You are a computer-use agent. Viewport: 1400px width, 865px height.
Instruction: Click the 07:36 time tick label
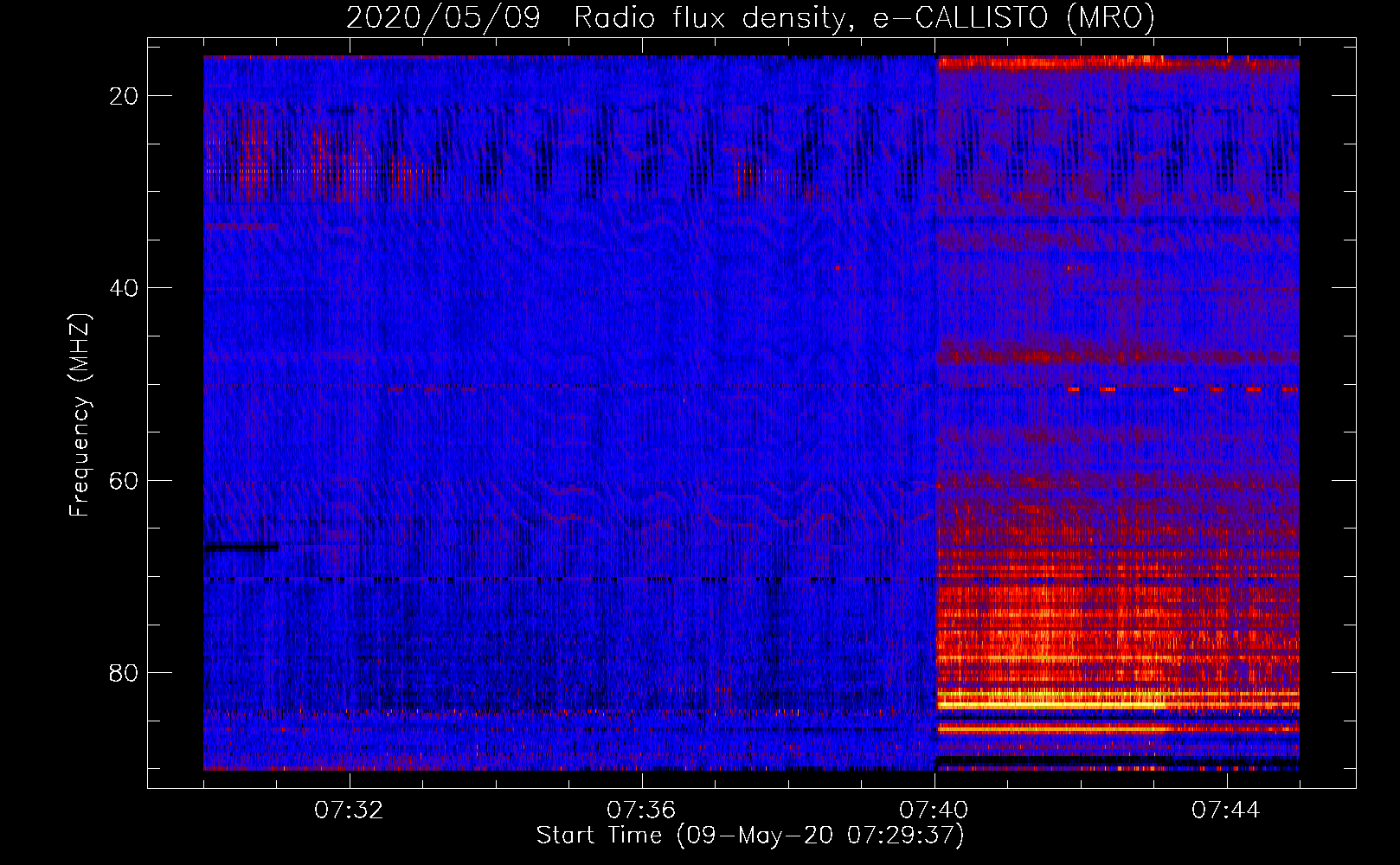coord(641,811)
